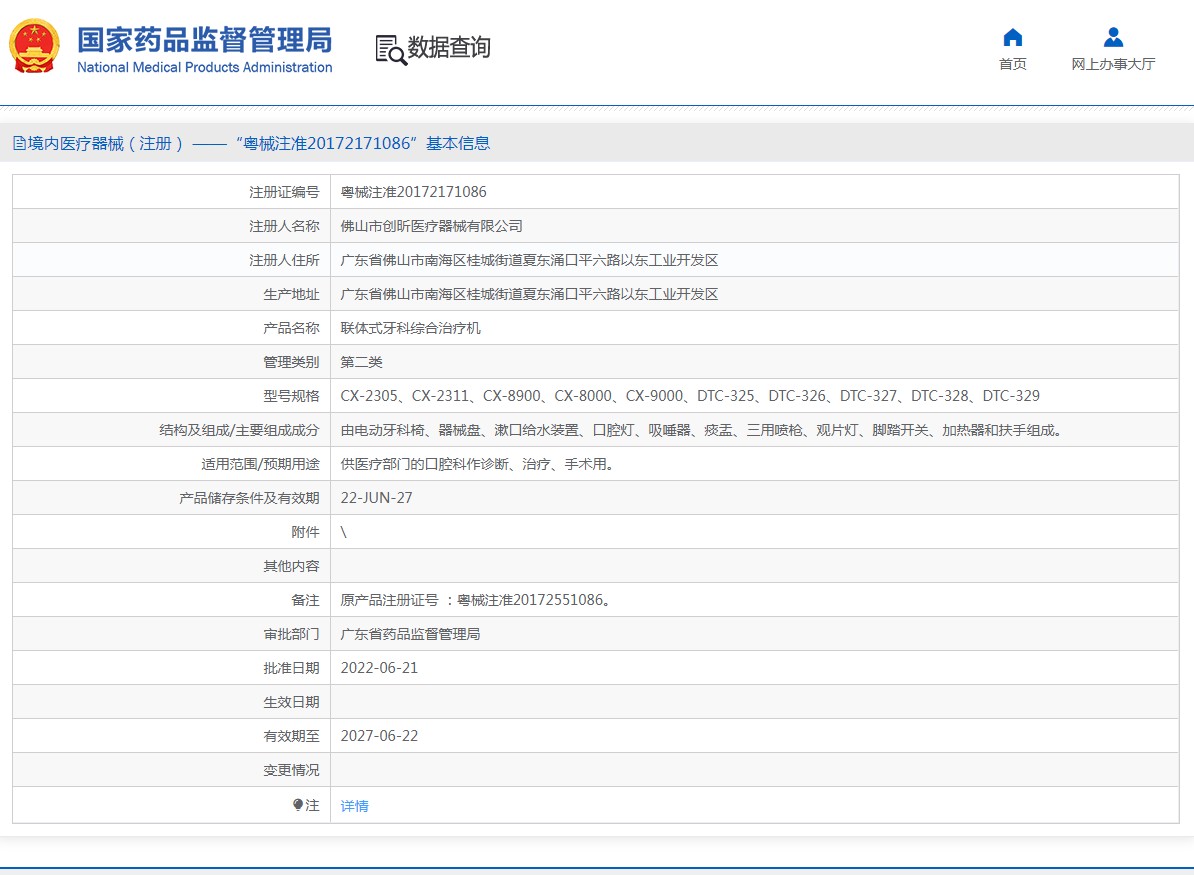
Task: Open 网上办事大厅 user icon
Action: tap(1113, 37)
